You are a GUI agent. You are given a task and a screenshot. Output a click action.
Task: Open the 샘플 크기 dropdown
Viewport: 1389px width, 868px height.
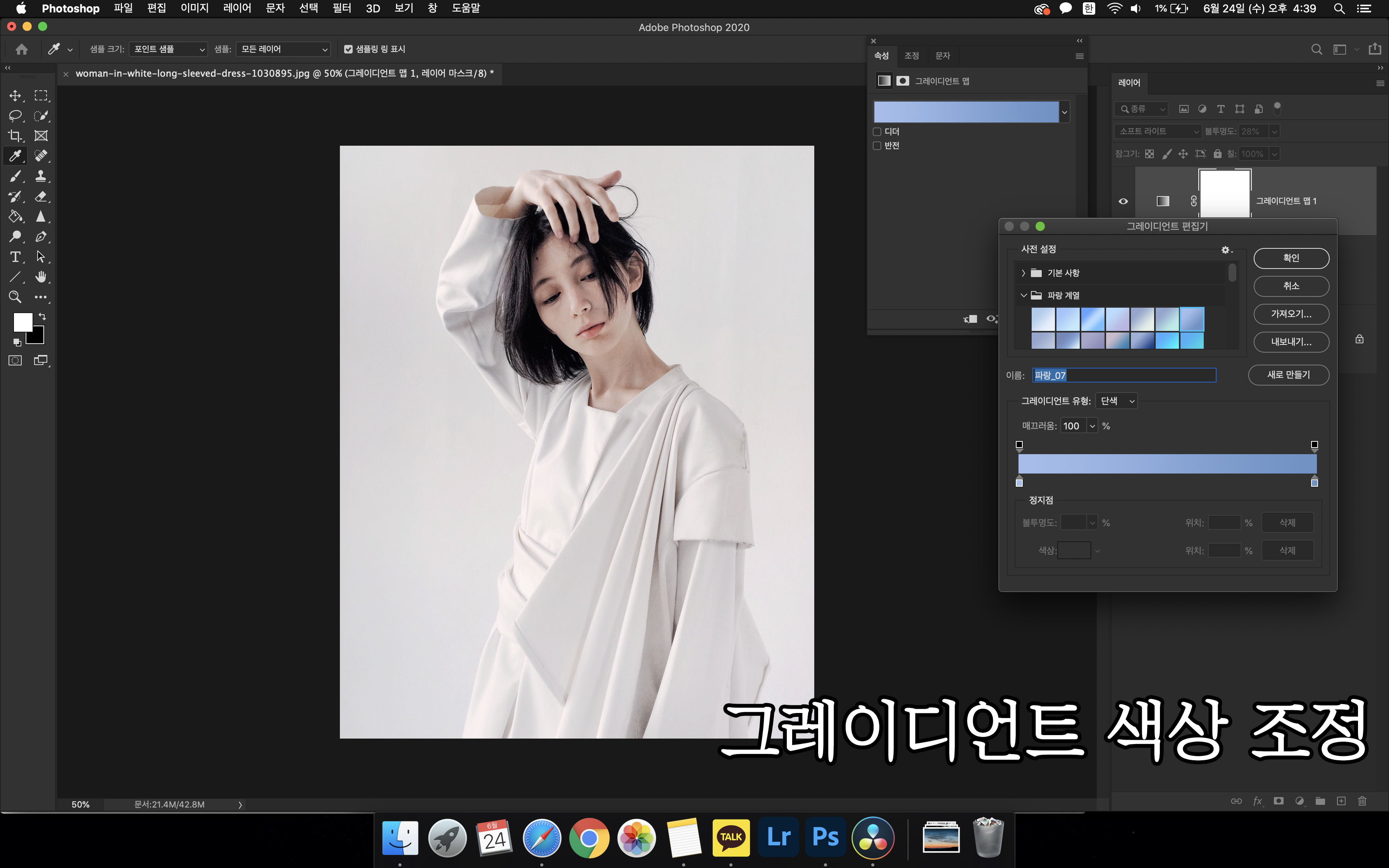pos(167,49)
